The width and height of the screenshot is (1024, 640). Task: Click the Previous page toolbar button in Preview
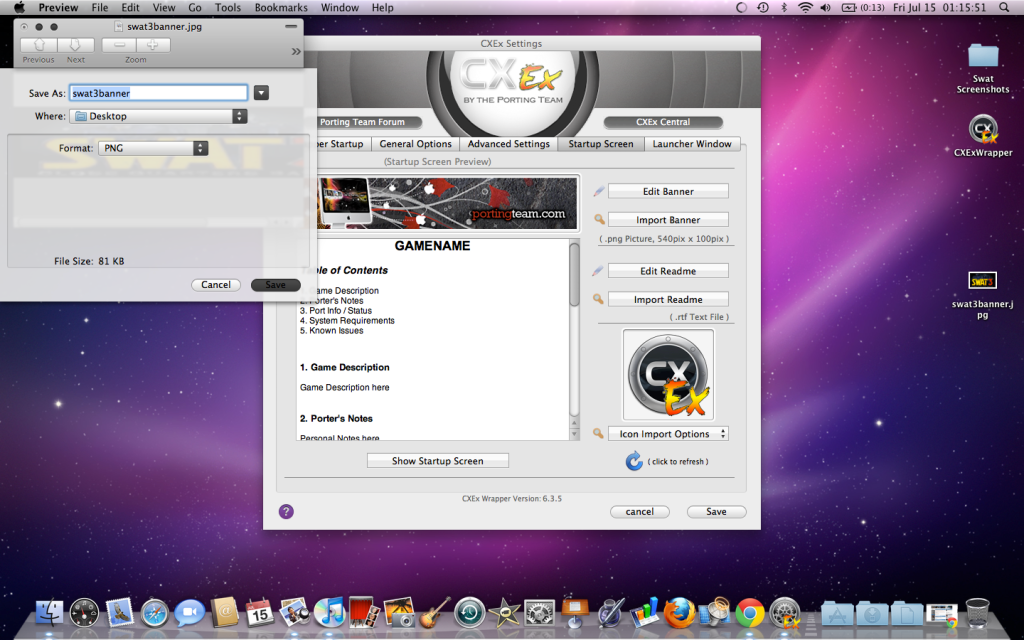(x=39, y=44)
